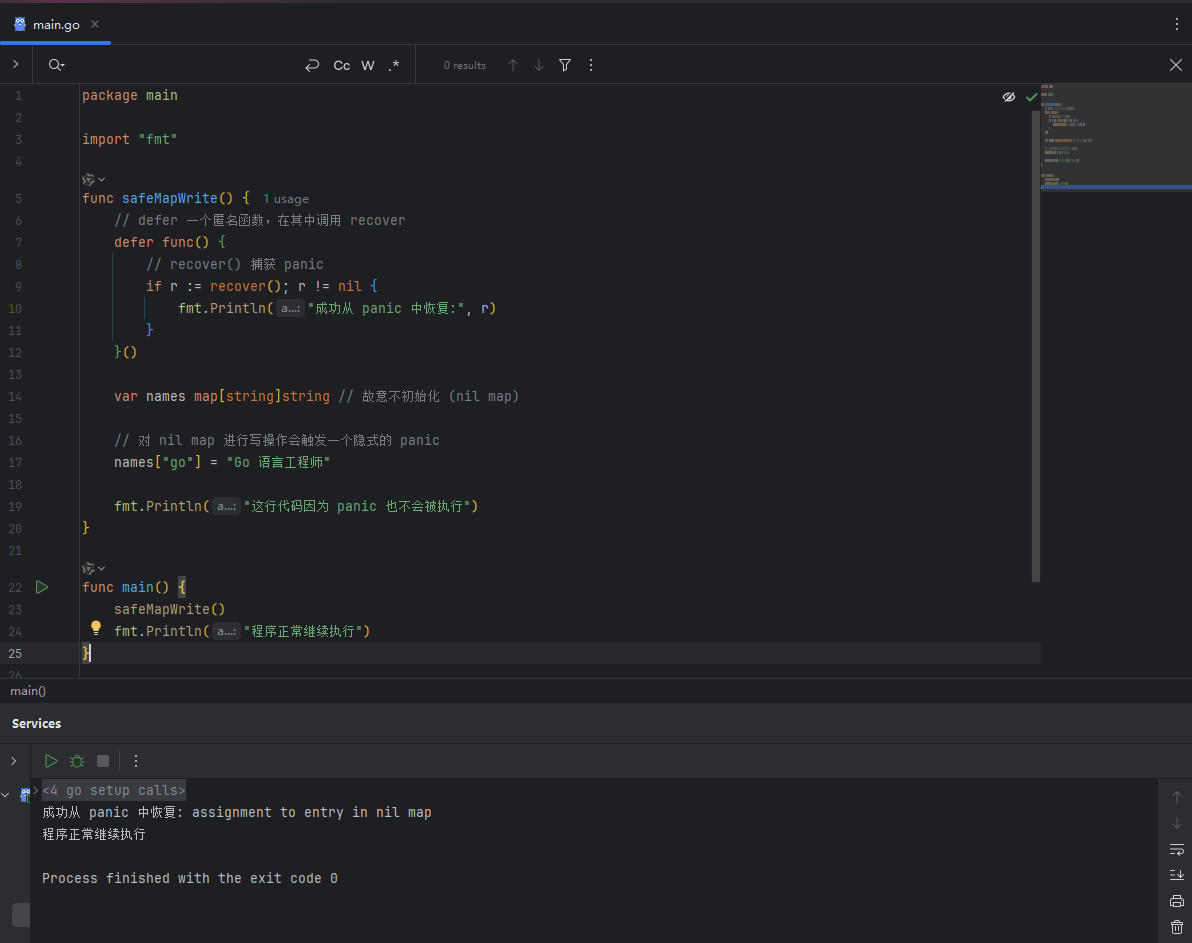1192x943 pixels.
Task: Expand the replace field chevron in search bar
Action: [x=15, y=65]
